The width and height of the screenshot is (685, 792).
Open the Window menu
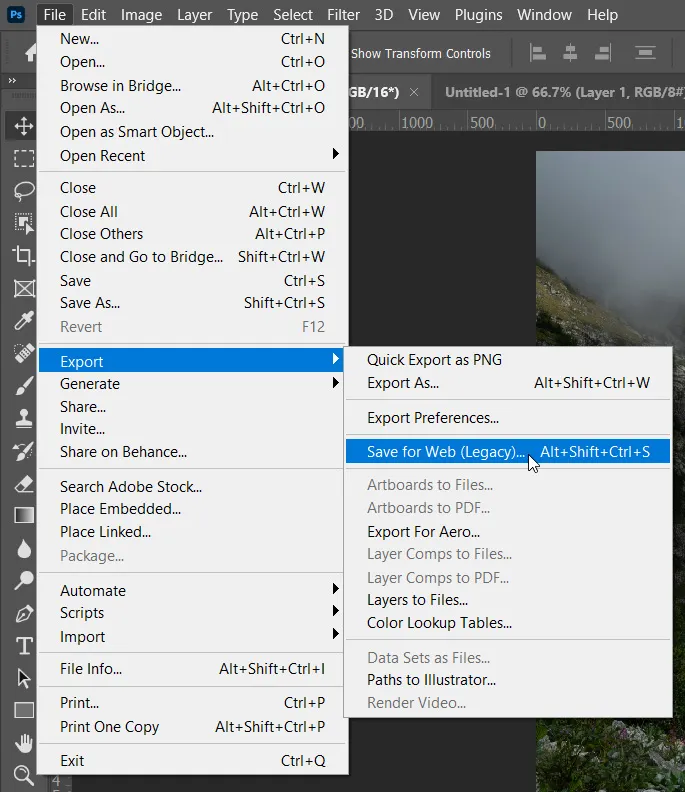(544, 15)
